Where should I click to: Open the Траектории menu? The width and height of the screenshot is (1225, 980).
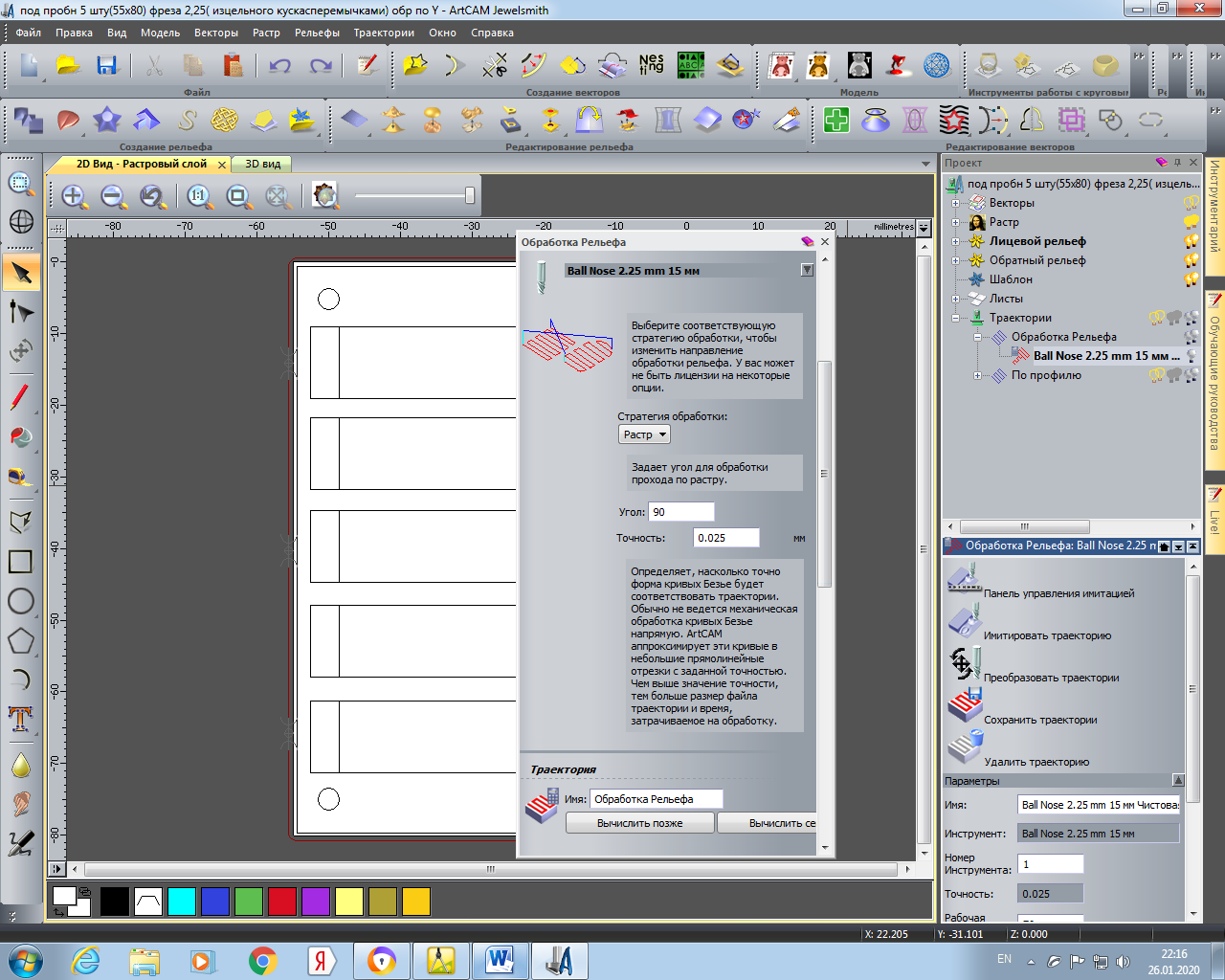pyautogui.click(x=384, y=33)
